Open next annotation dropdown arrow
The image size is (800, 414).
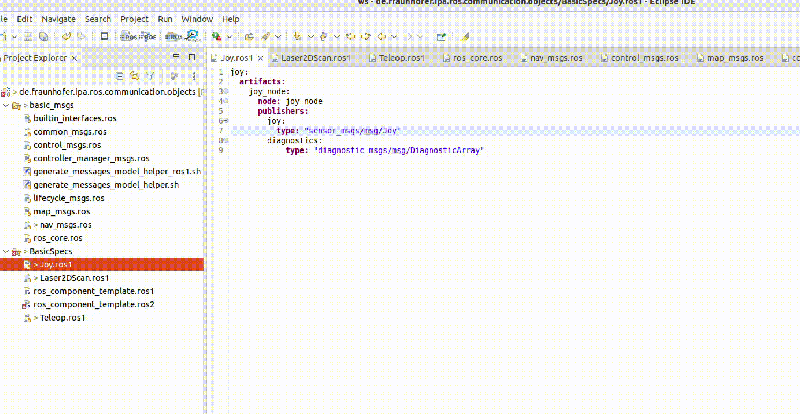click(x=311, y=37)
